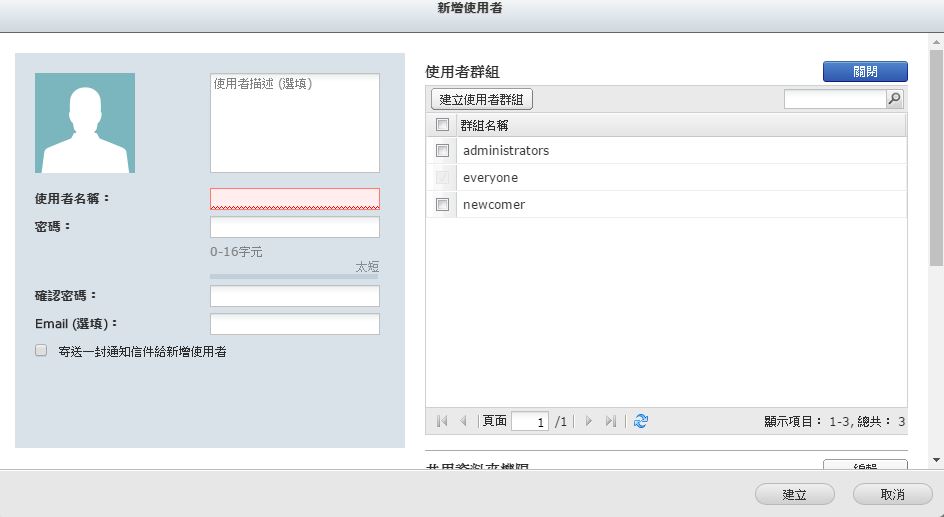Click the search magnifier icon in user groups
This screenshot has height=517, width=944.
(x=895, y=99)
